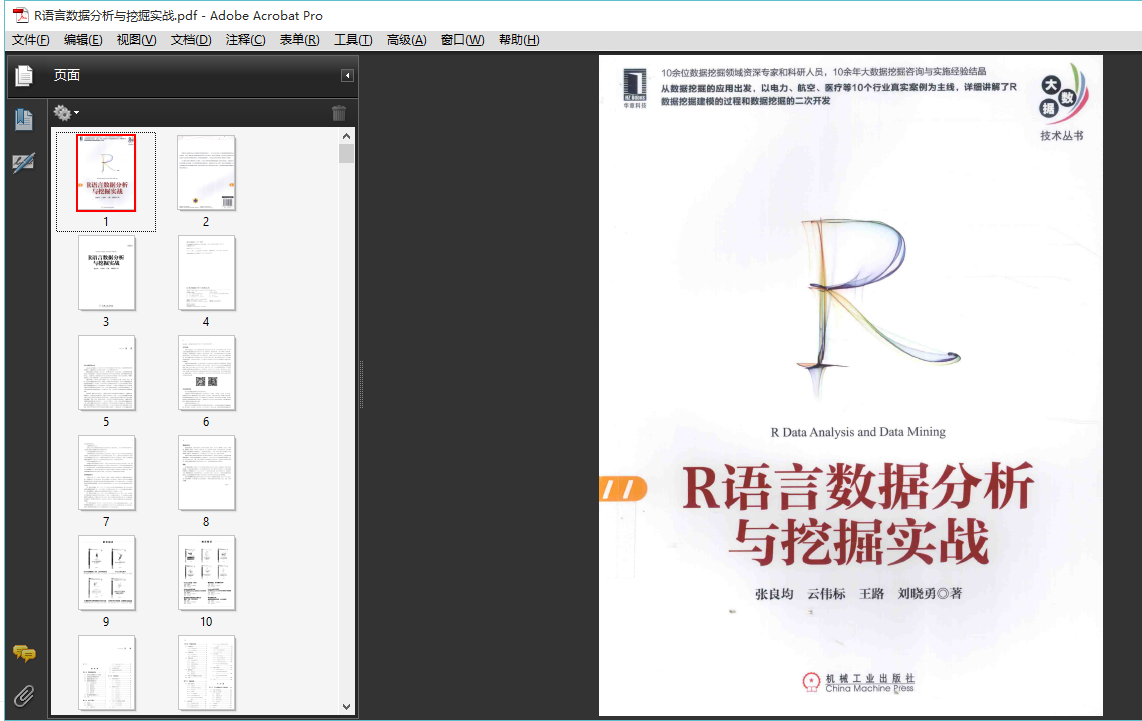Click the delete pages trash icon
1142x721 pixels.
point(339,113)
